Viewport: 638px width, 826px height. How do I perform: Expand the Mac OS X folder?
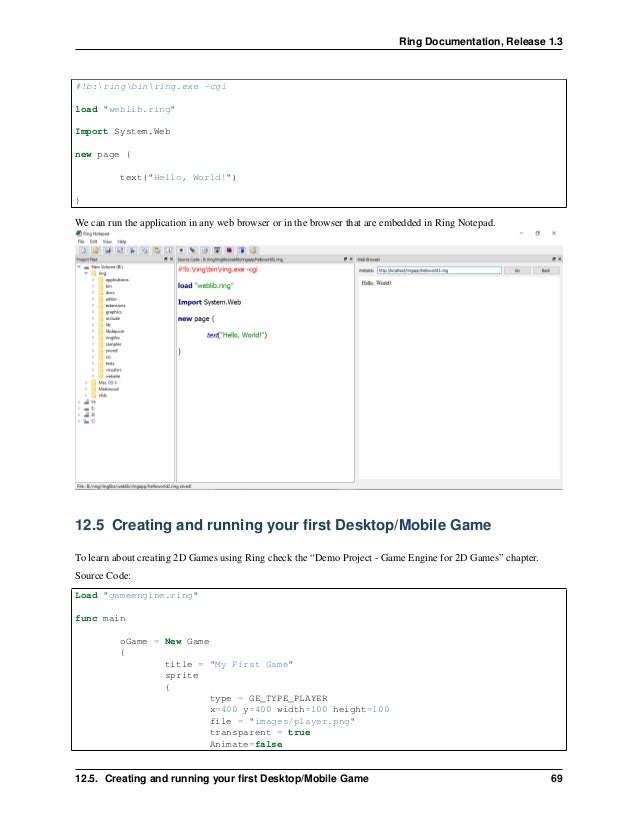(86, 382)
